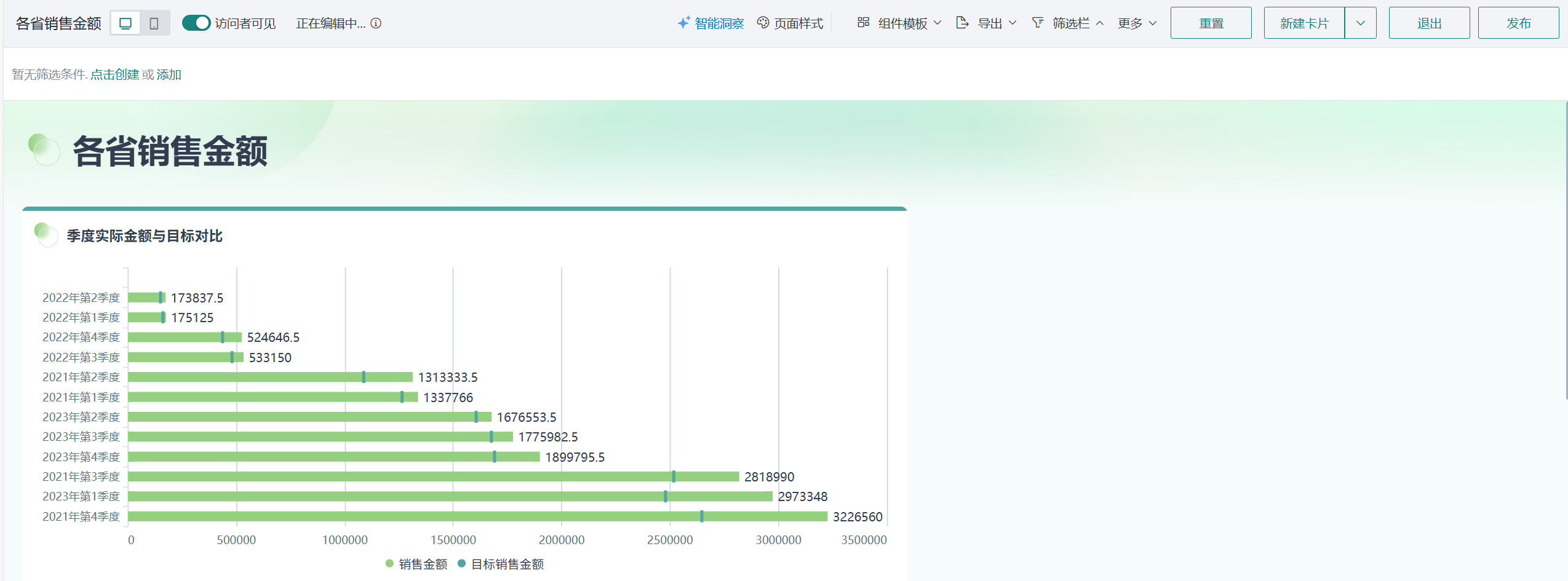Click the 导出 export icon
Screen dimensions: 1568x581
962,23
